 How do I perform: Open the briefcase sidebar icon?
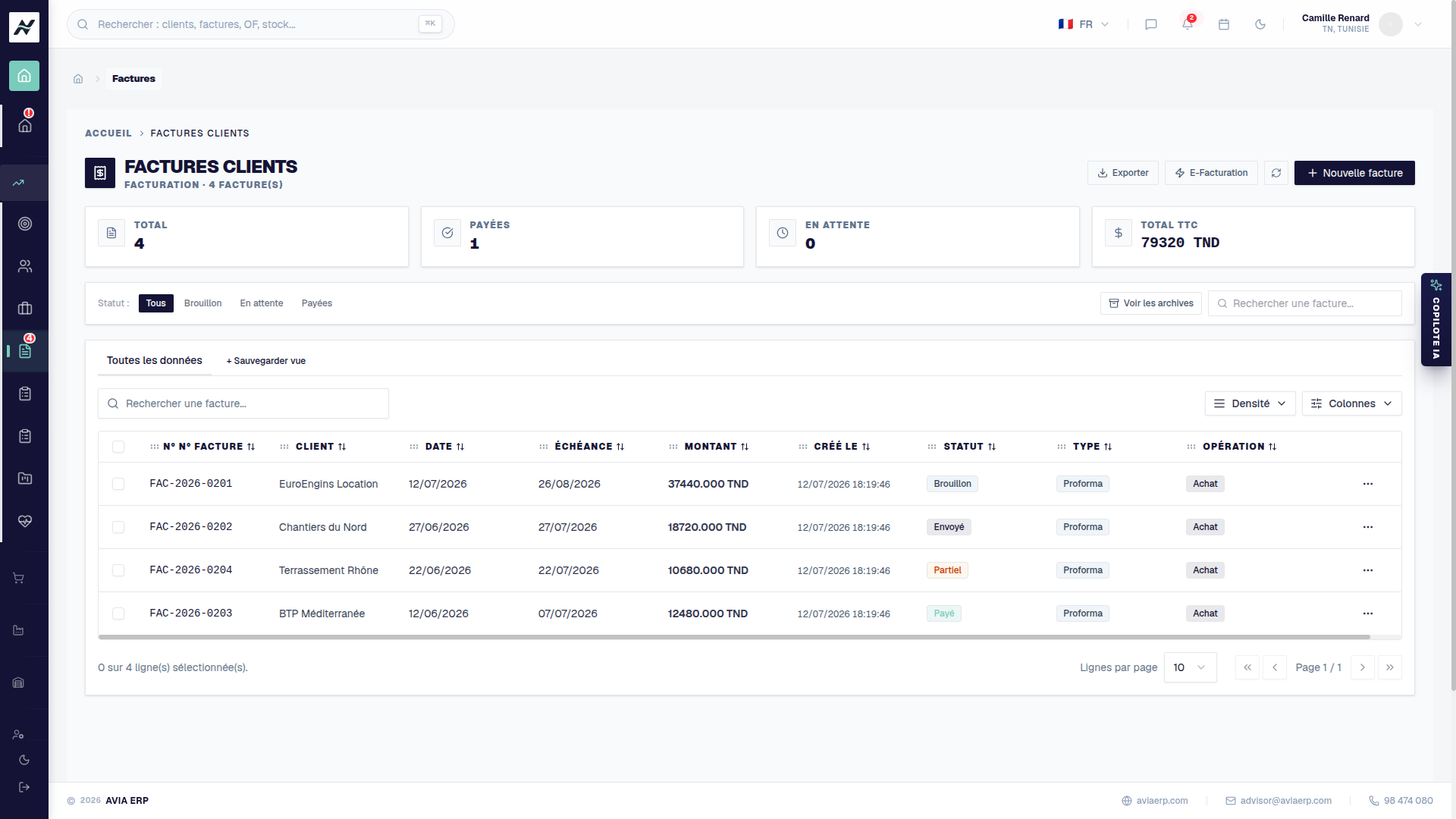(25, 309)
